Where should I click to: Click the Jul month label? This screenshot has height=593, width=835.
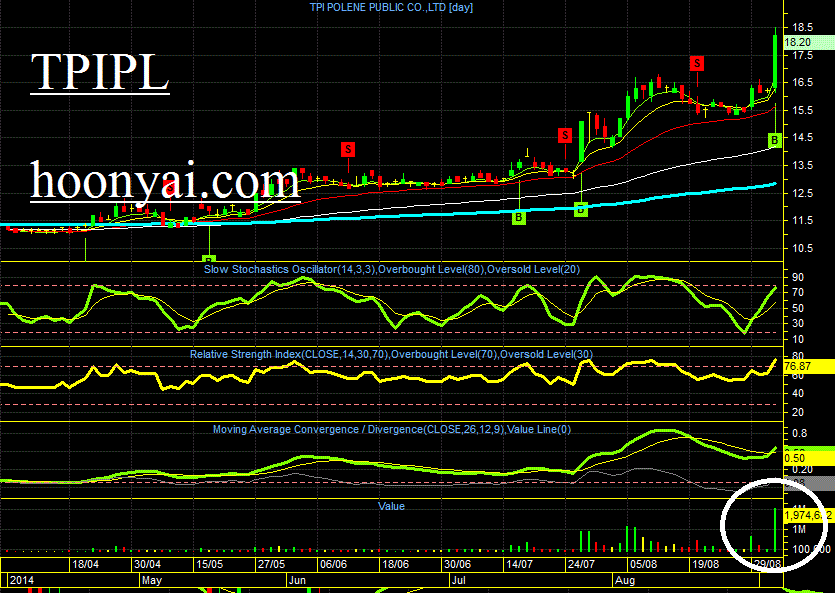click(459, 580)
